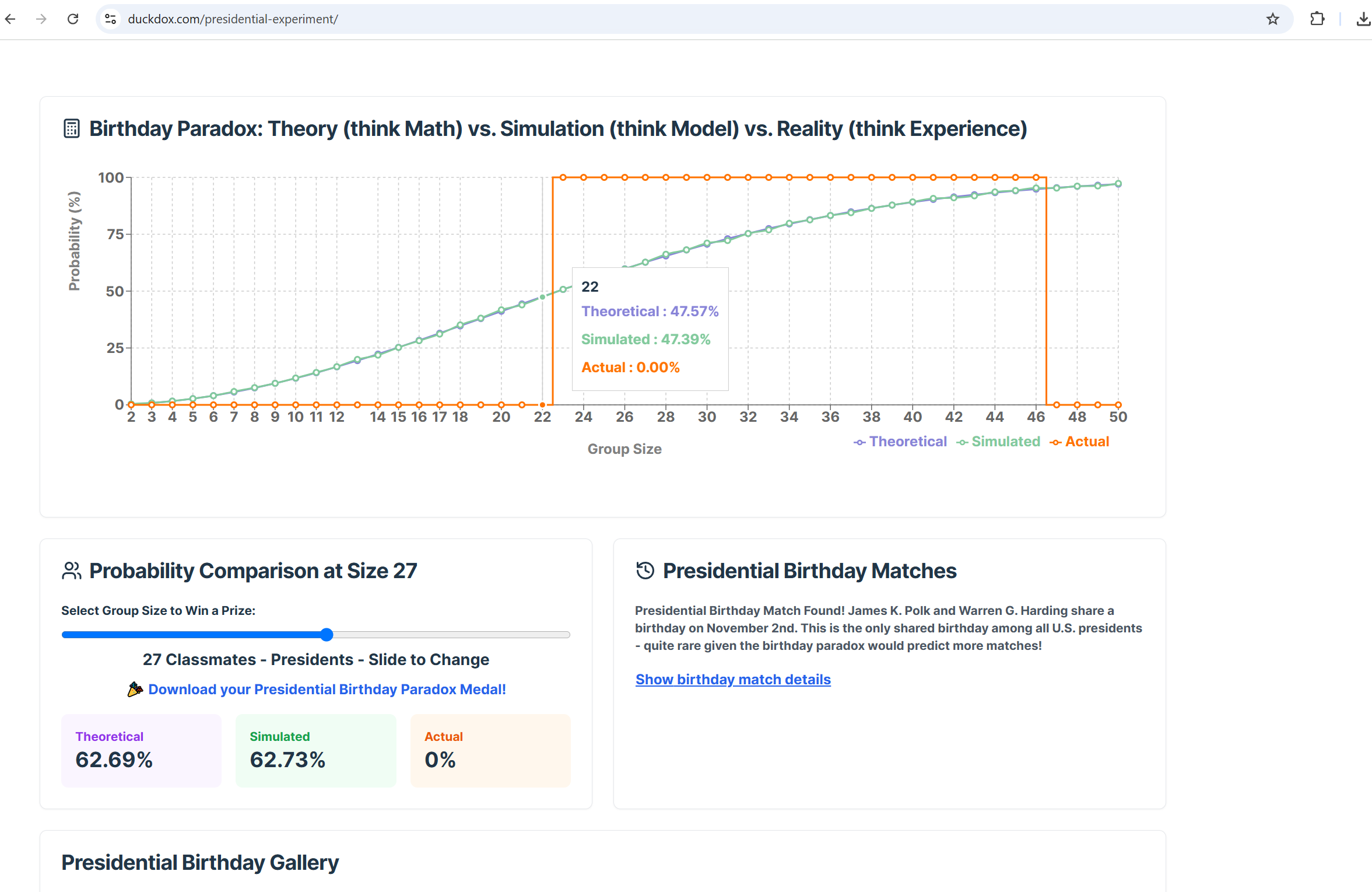Click calculator icon beside Birthday Paradox title
This screenshot has height=892, width=1372.
pos(71,128)
